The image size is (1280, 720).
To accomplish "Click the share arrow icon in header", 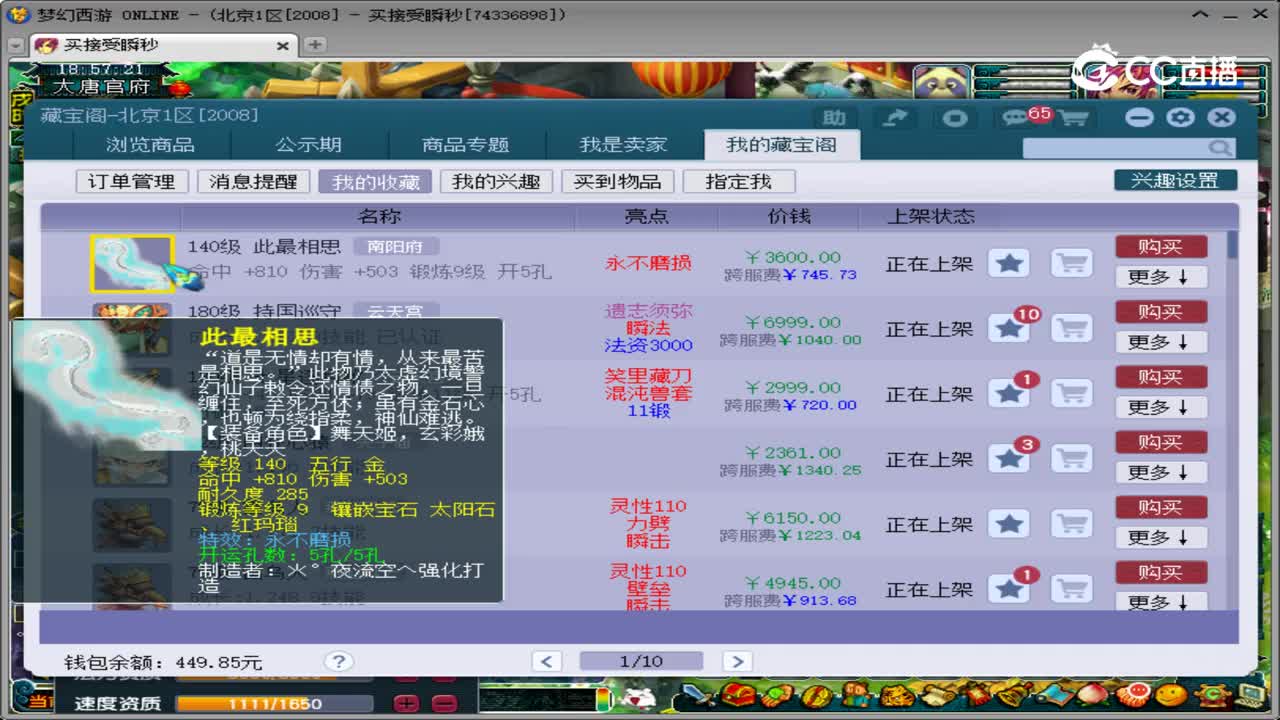I will (895, 118).
